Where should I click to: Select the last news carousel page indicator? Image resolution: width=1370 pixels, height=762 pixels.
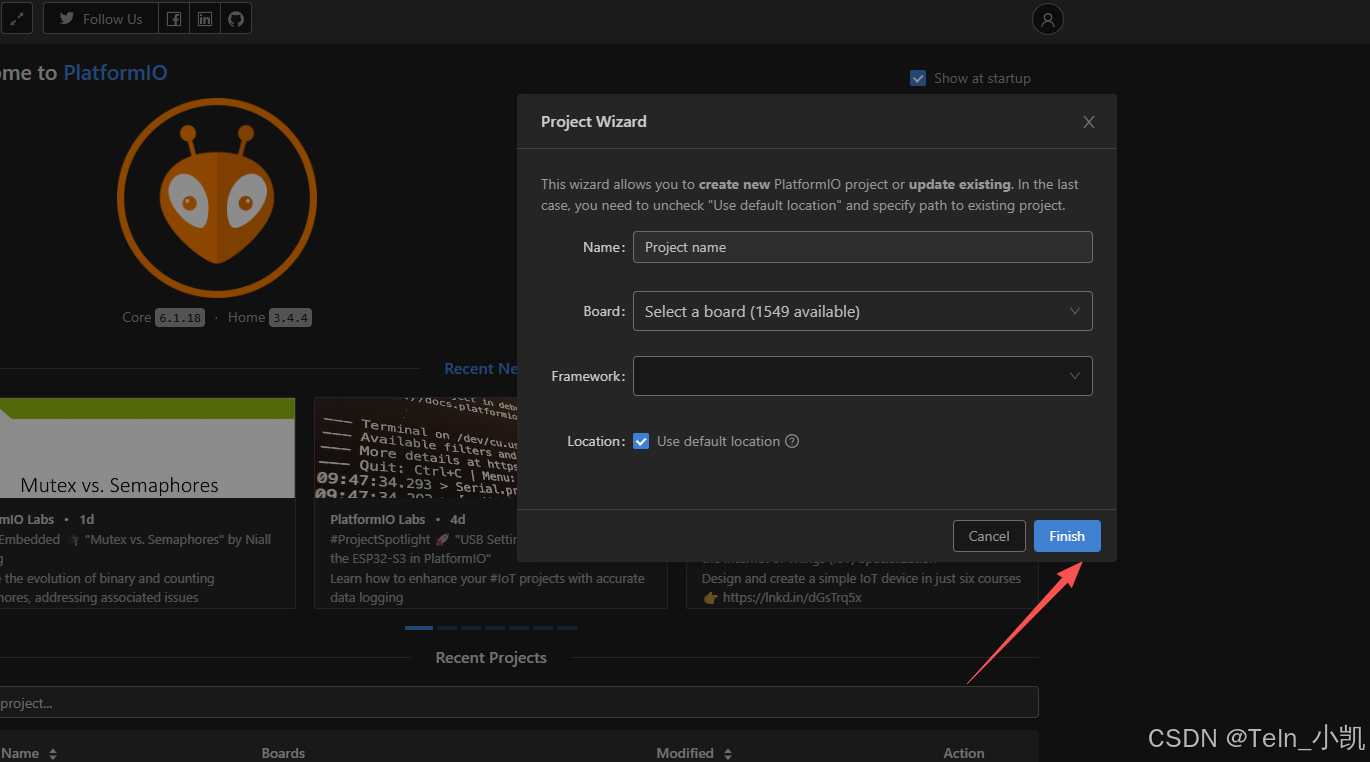coord(567,628)
